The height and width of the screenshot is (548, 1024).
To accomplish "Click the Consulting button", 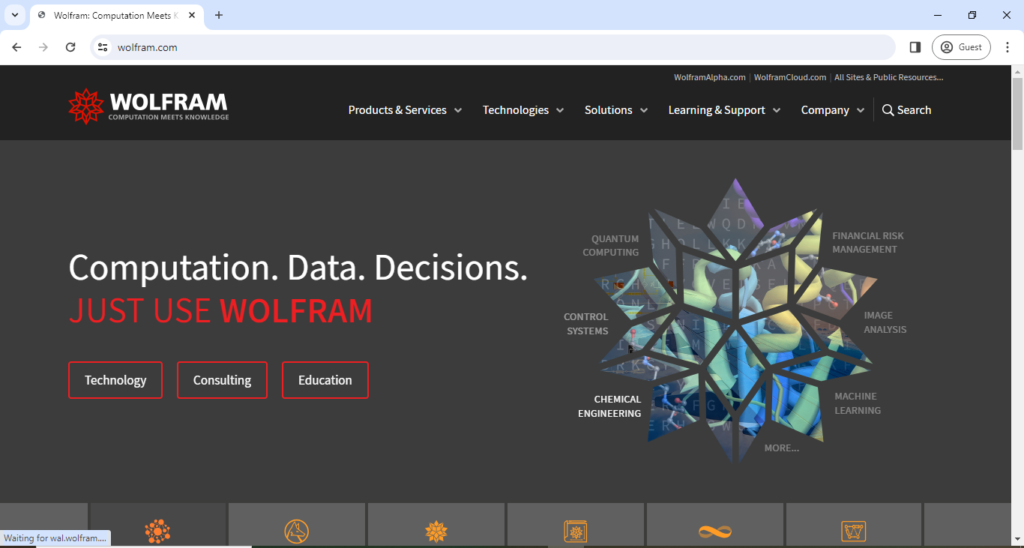I will coord(222,380).
